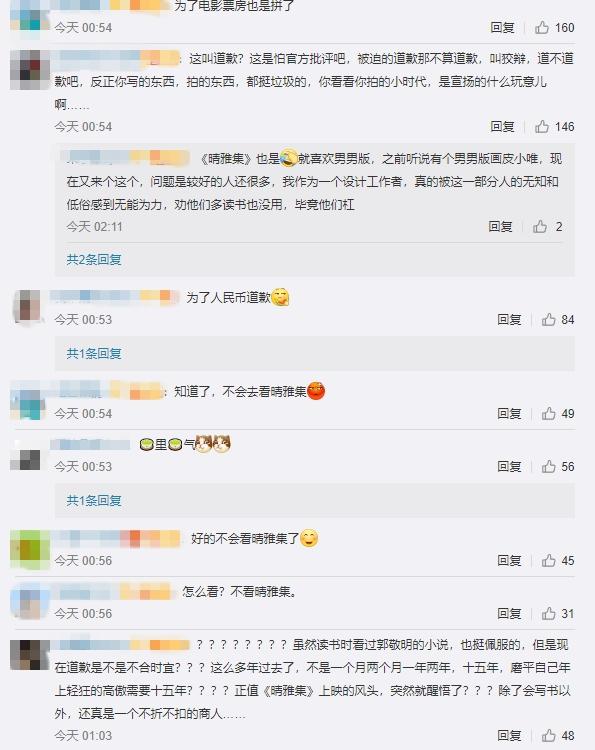Click thumbs-up on the 146-like comment
Viewport: 595px width, 750px height.
point(542,126)
